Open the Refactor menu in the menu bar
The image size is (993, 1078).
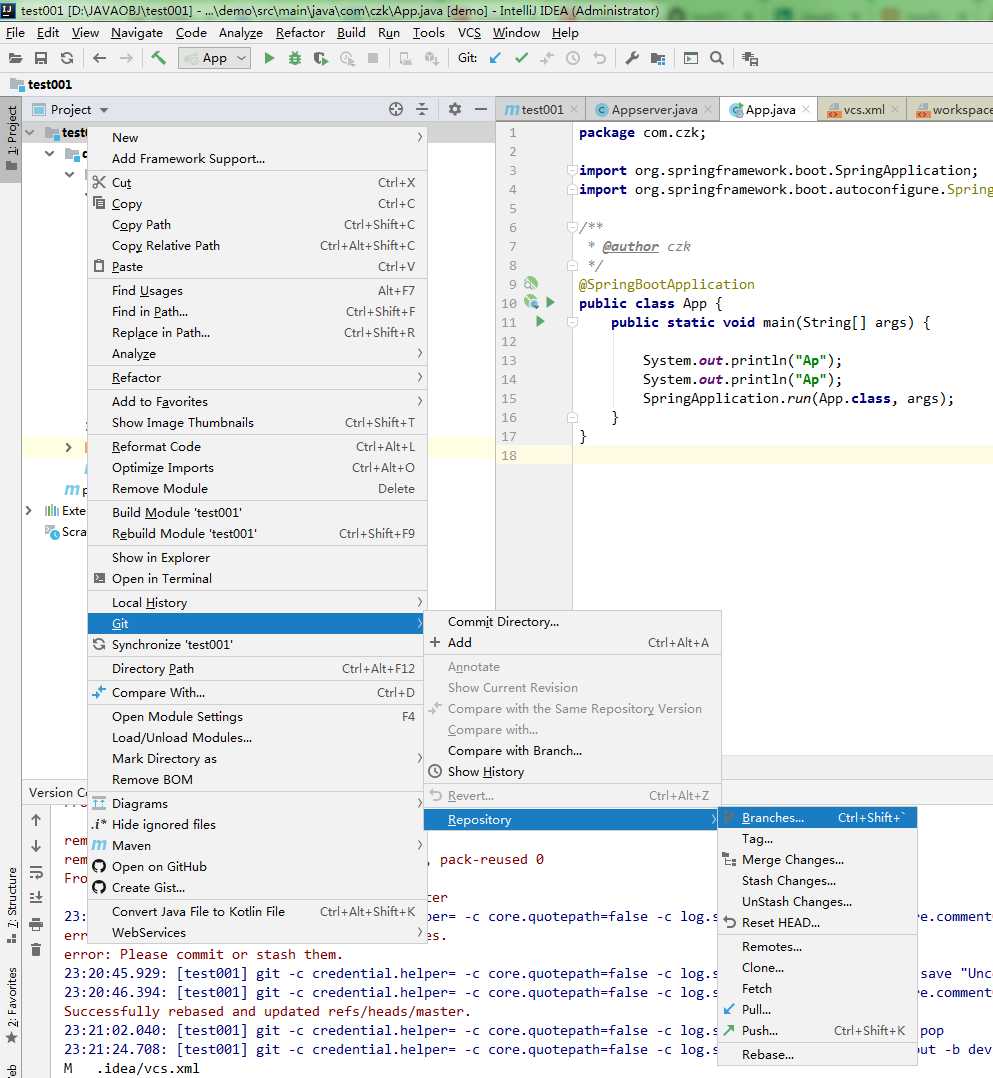(x=300, y=32)
